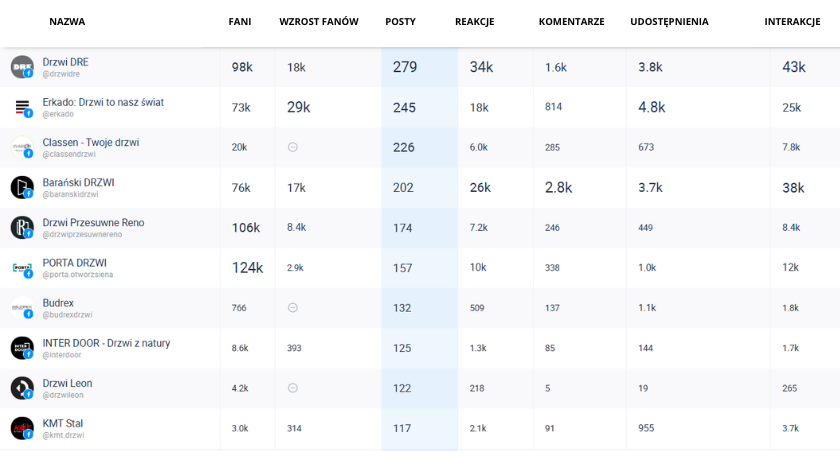840x472 pixels.
Task: Click the INTER DOOR profile logo
Action: (x=22, y=348)
